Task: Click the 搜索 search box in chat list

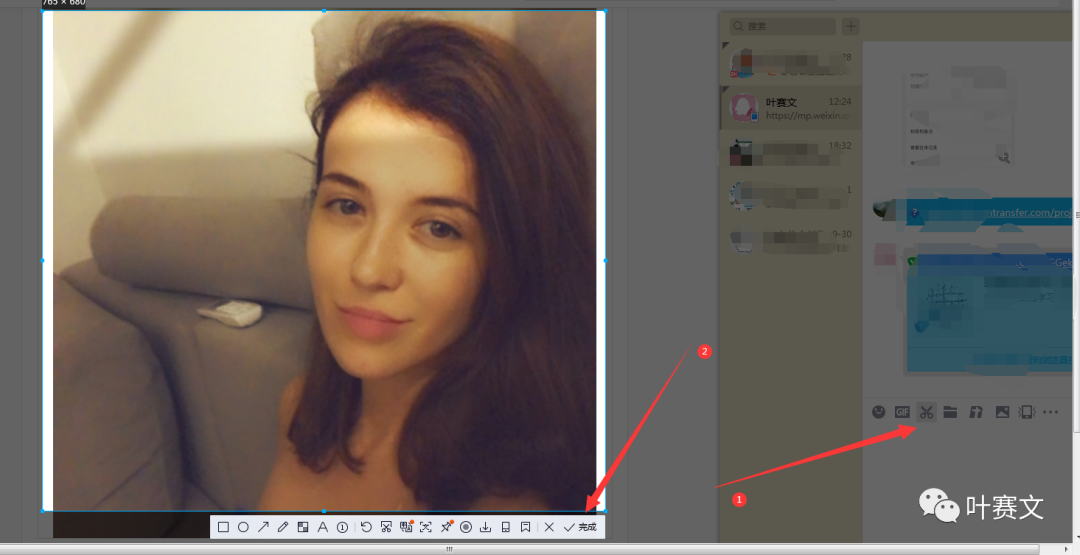Action: click(x=783, y=26)
